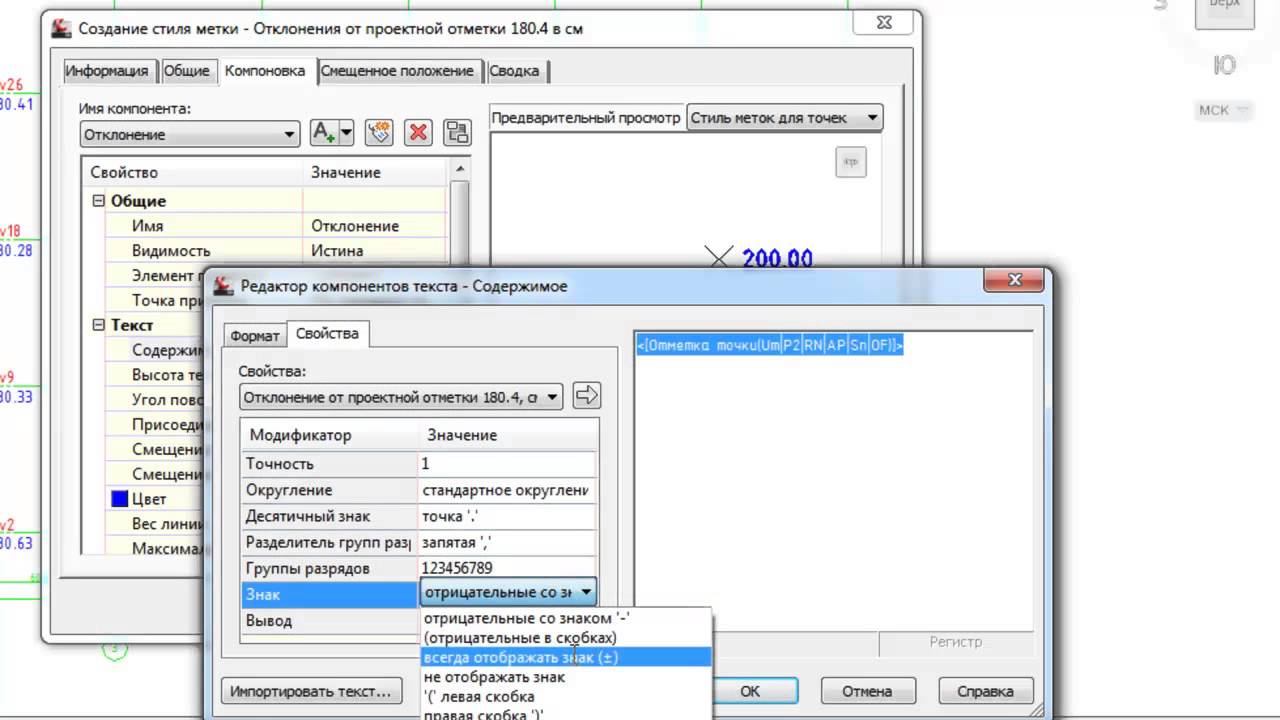1280x720 pixels.
Task: Click the highlighted text in the editor area
Action: pos(770,345)
